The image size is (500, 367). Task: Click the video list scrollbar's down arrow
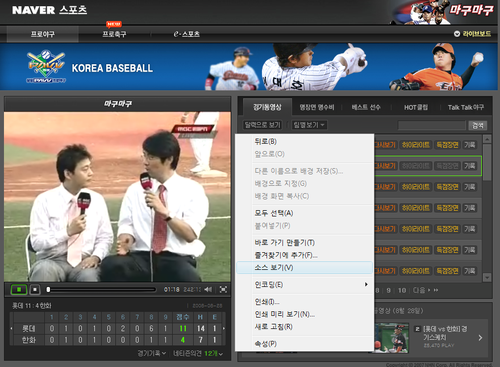487,277
